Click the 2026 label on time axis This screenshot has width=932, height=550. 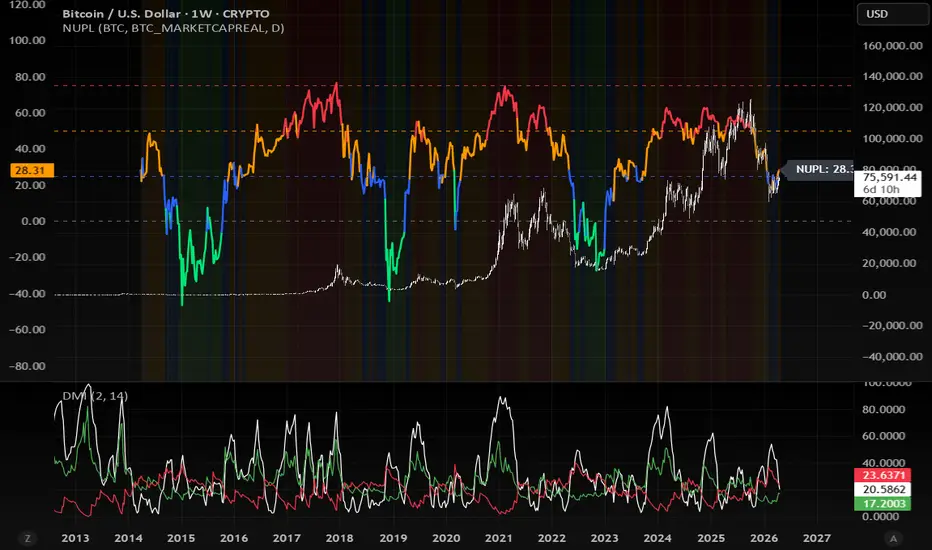click(764, 538)
